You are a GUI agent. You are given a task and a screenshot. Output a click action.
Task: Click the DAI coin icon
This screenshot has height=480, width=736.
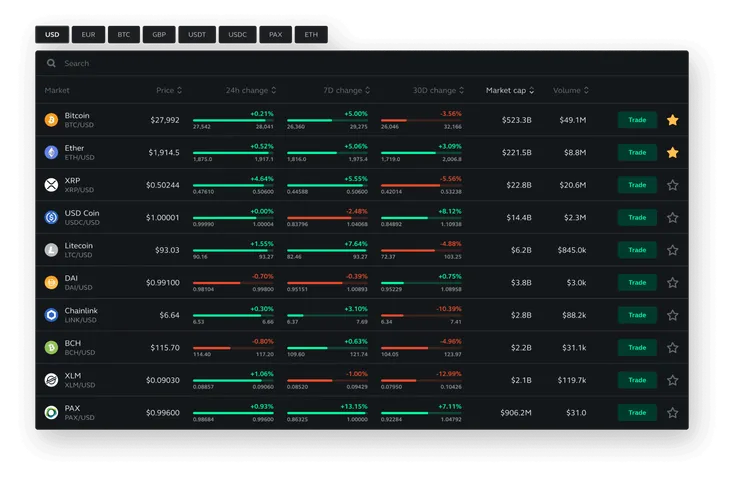(51, 282)
